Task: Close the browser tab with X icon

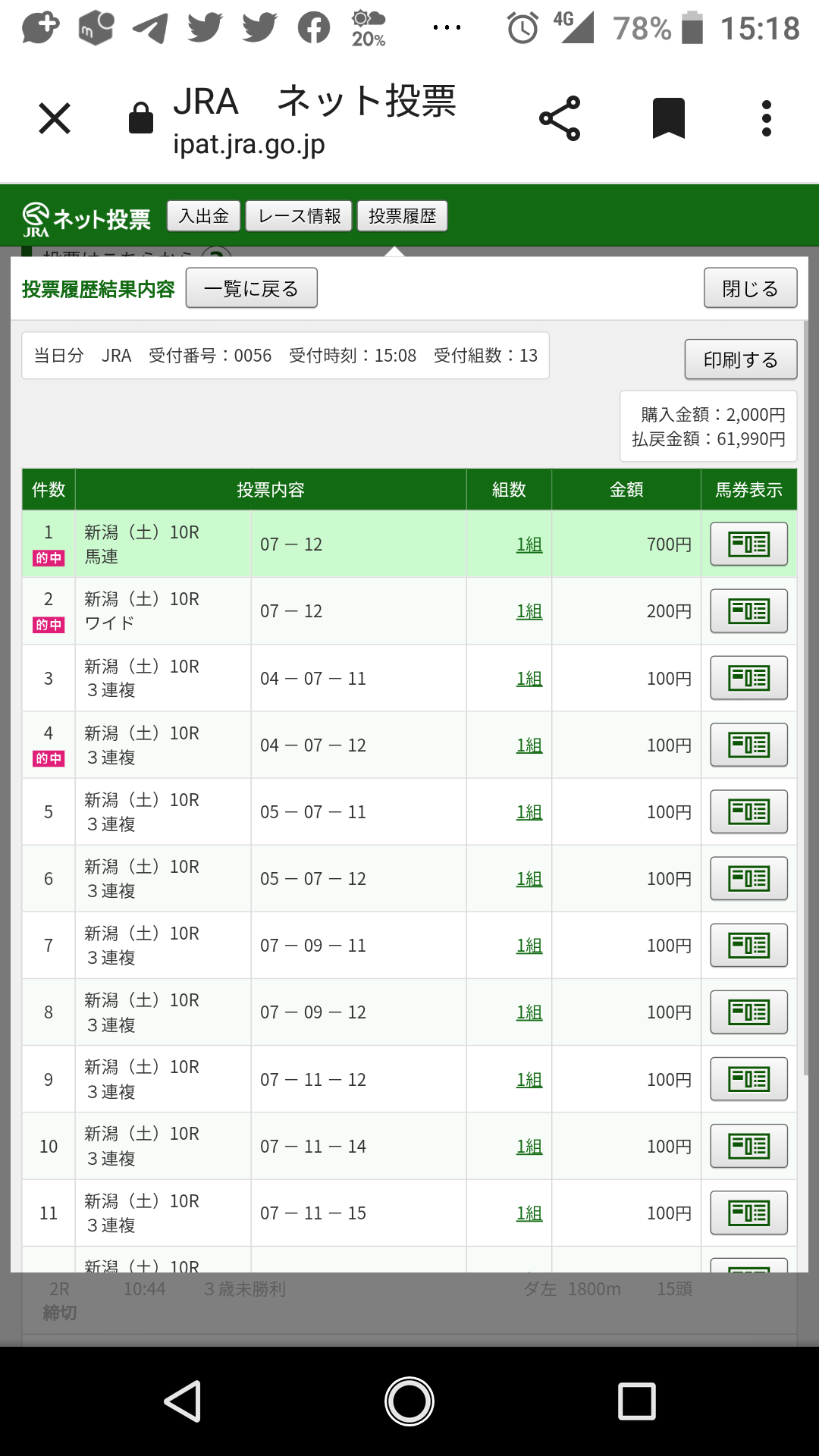Action: click(55, 118)
